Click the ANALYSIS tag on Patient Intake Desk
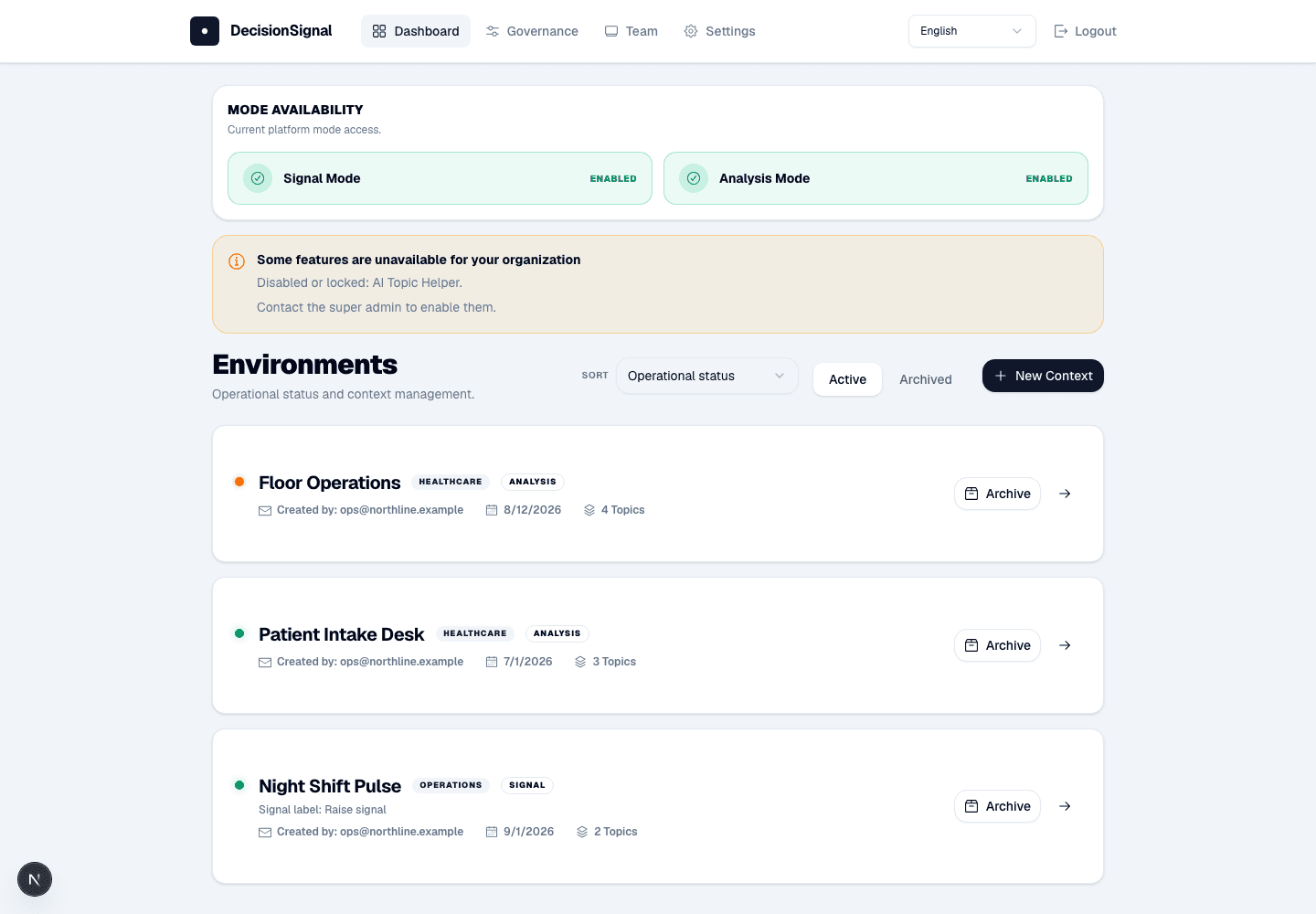Screen dimensions: 1316x914 (557, 633)
